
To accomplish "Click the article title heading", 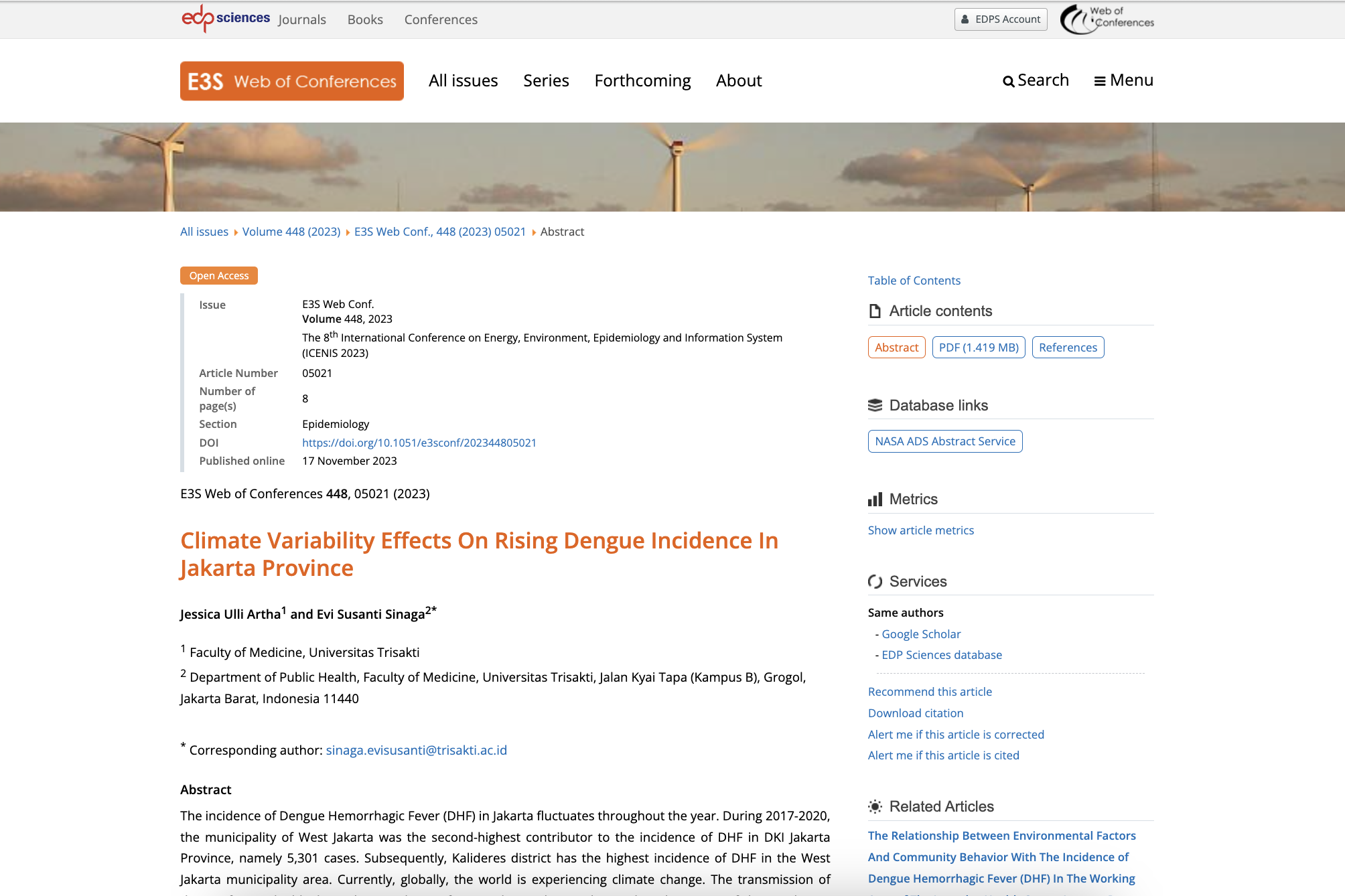I will (x=479, y=554).
